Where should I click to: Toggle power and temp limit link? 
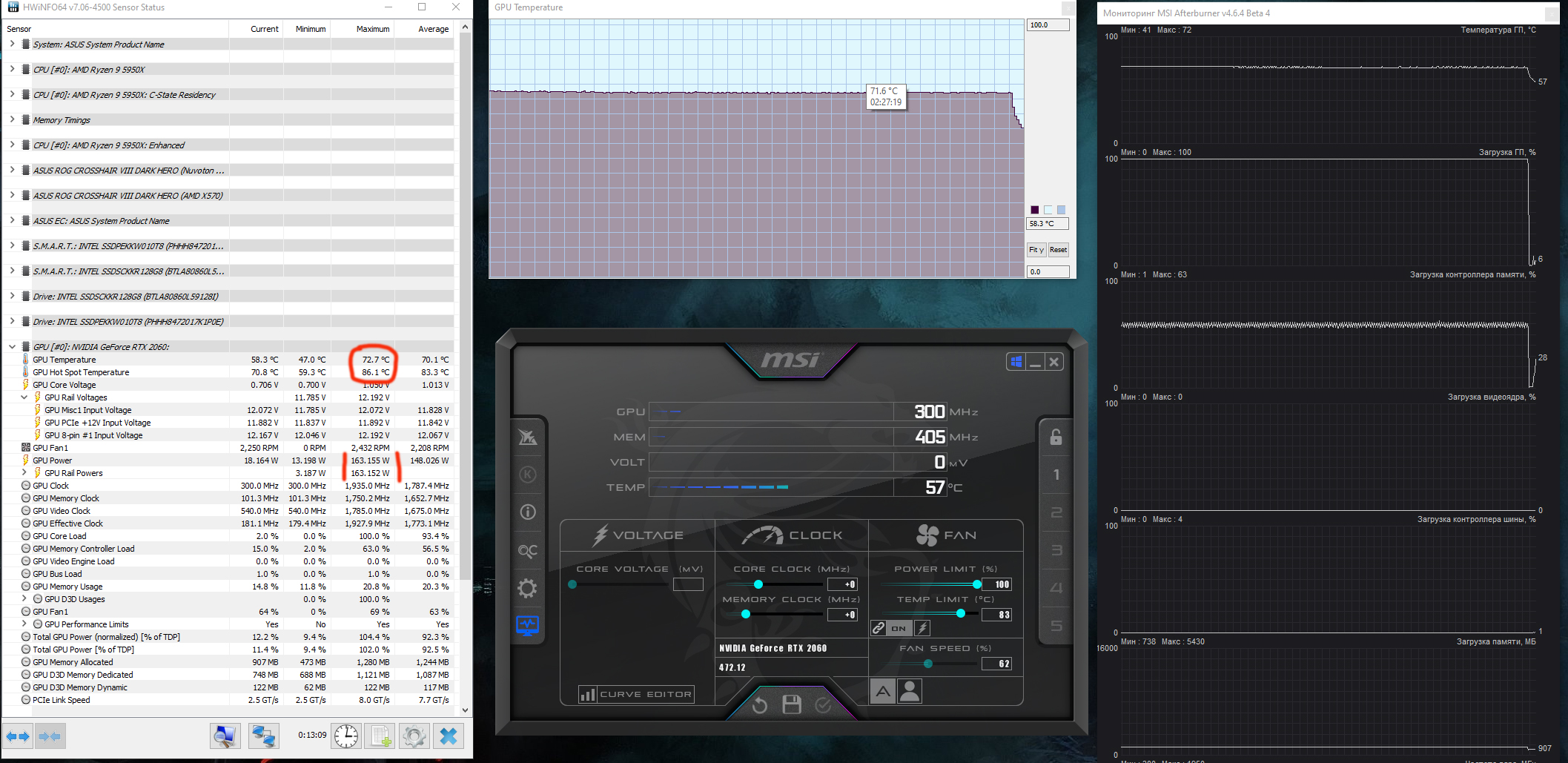879,628
